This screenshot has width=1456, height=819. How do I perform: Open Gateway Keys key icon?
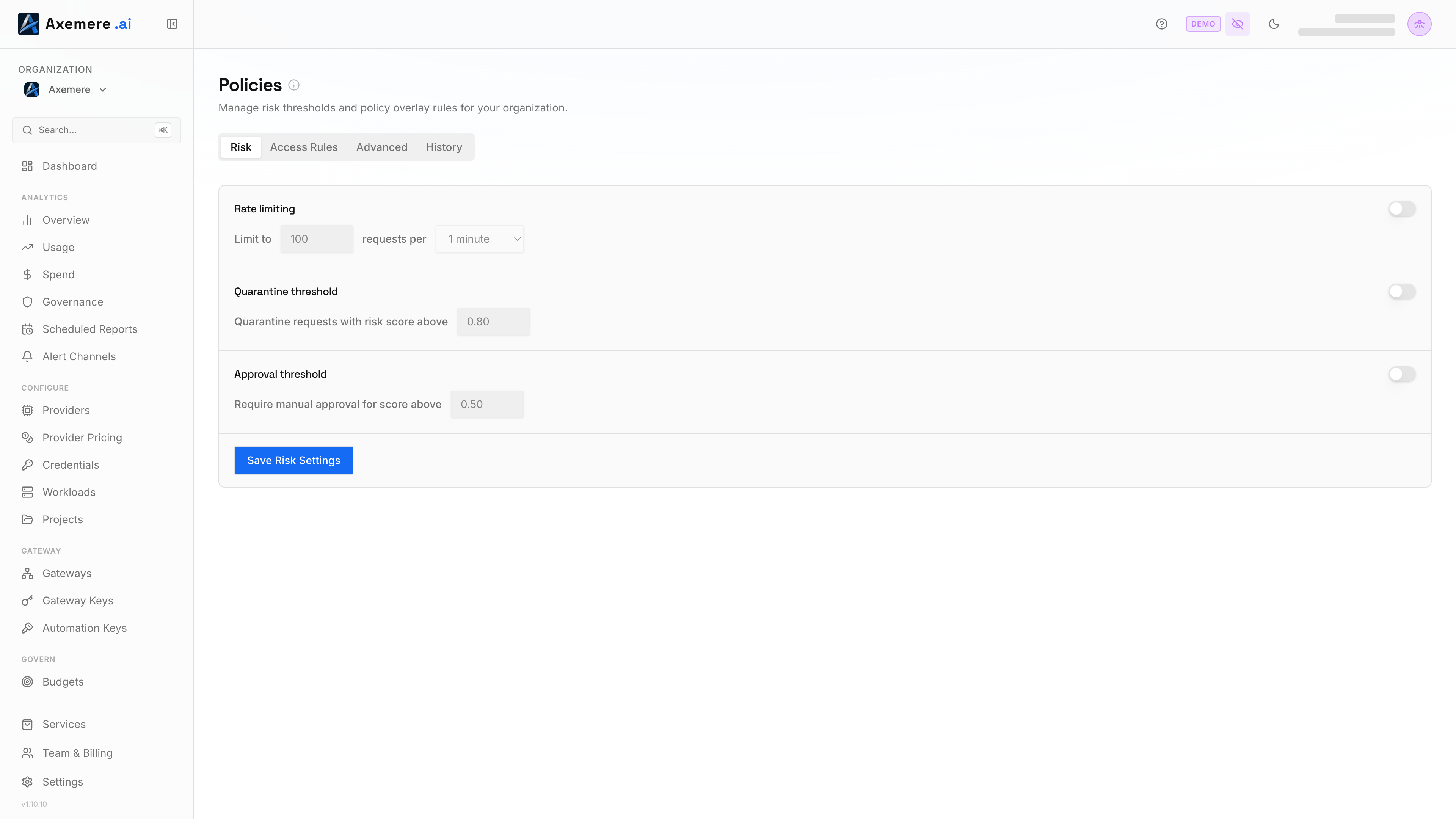tap(27, 601)
